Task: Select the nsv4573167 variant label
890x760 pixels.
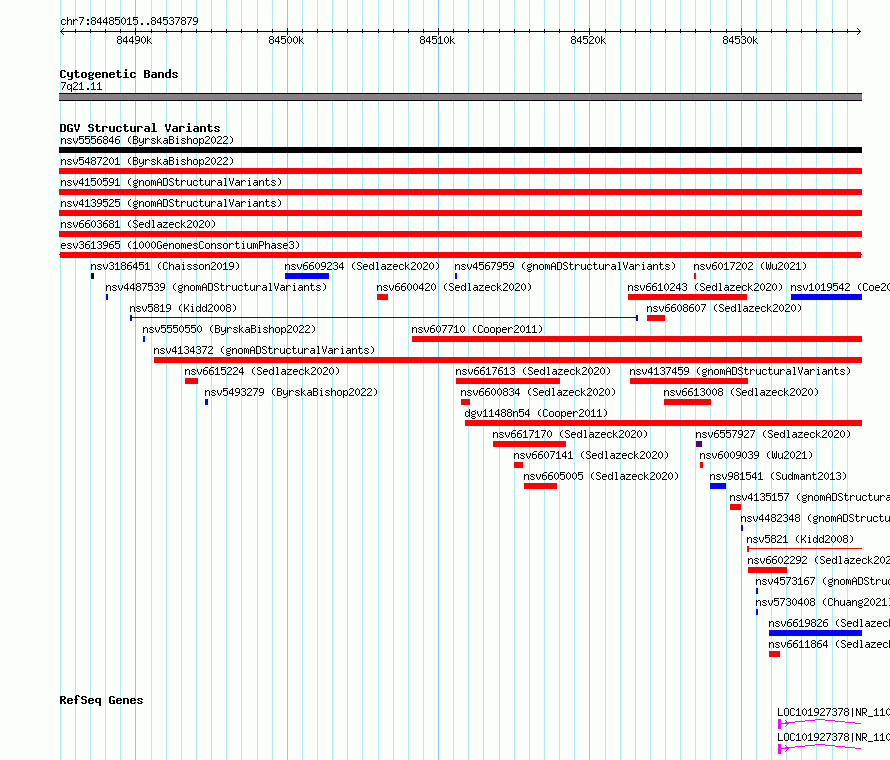Action: point(822,581)
